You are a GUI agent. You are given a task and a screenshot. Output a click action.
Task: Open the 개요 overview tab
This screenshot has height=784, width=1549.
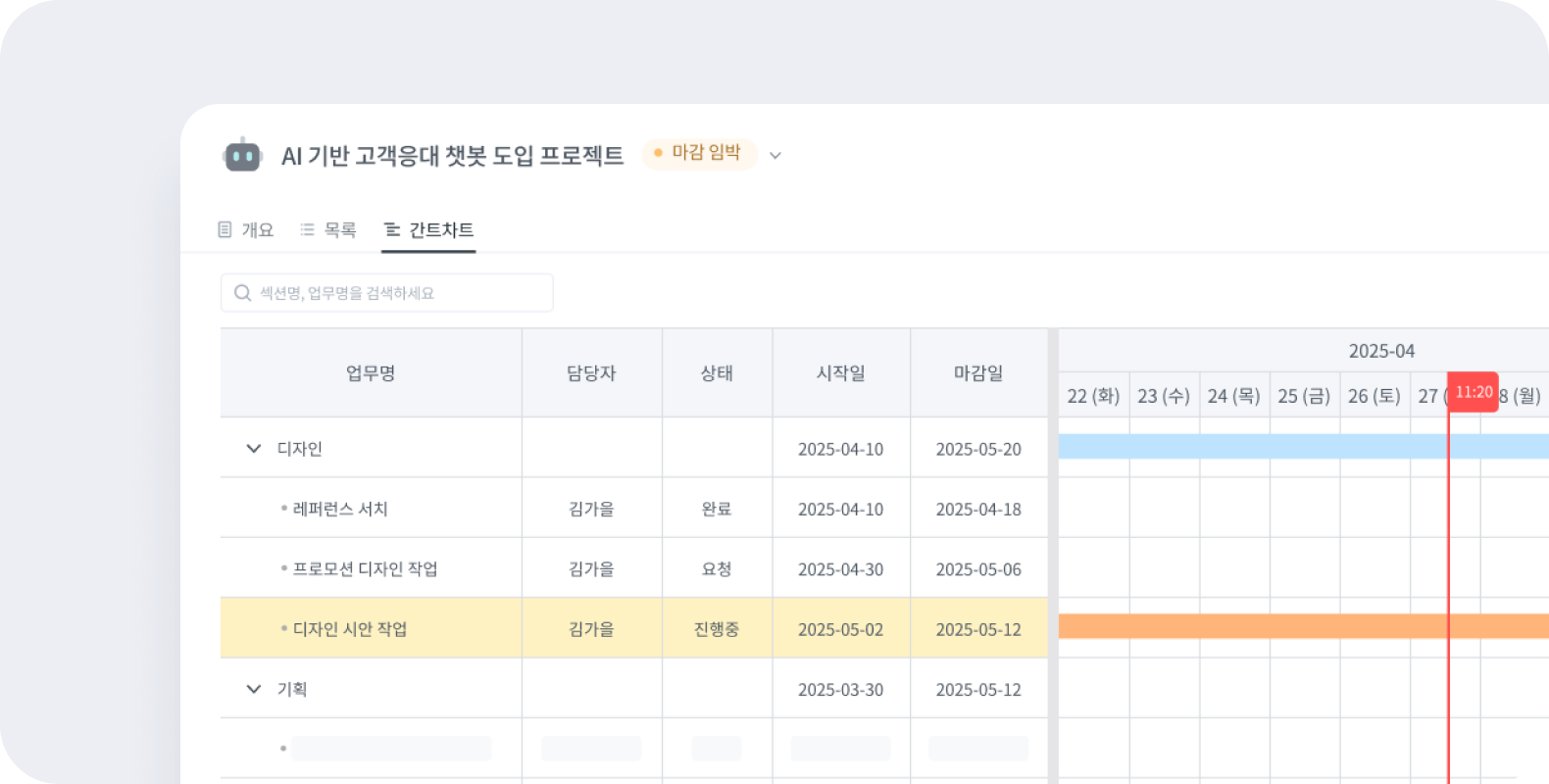tap(245, 229)
